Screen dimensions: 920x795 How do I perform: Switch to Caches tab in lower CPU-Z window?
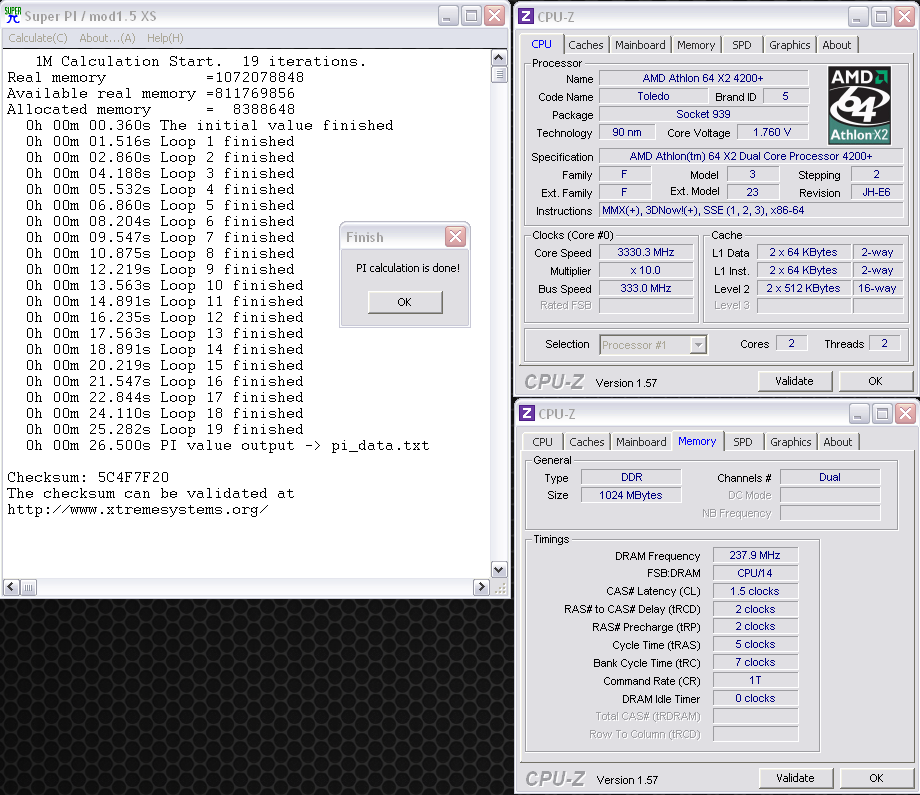(587, 442)
